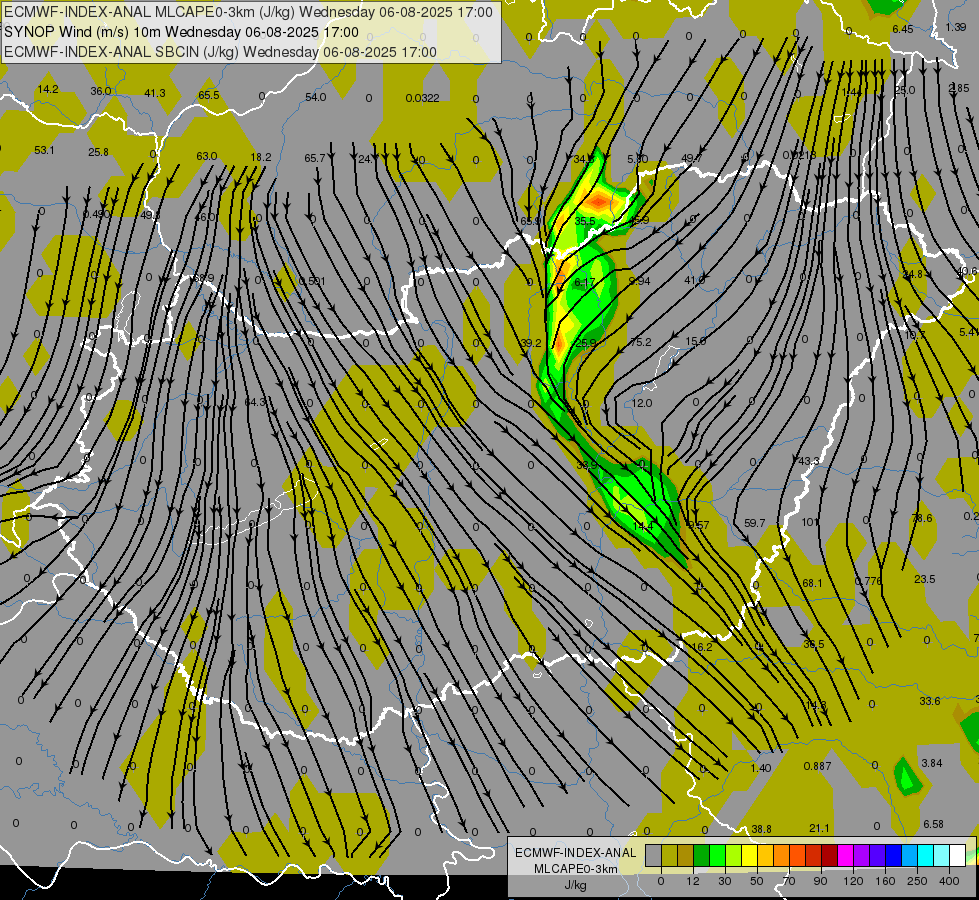This screenshot has width=979, height=900.
Task: Click the map value '65.5'
Action: [209, 95]
